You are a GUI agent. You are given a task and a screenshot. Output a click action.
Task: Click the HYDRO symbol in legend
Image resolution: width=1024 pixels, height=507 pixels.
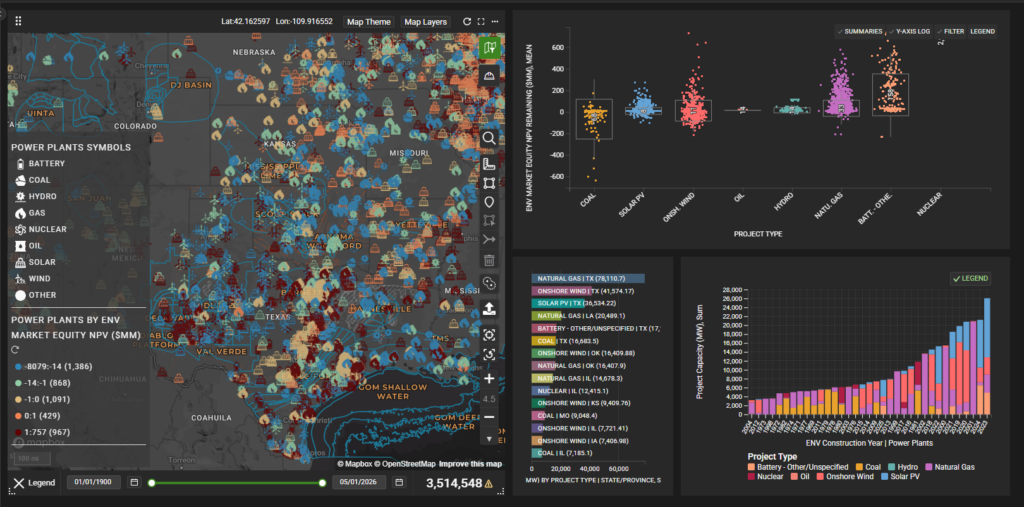coord(20,196)
